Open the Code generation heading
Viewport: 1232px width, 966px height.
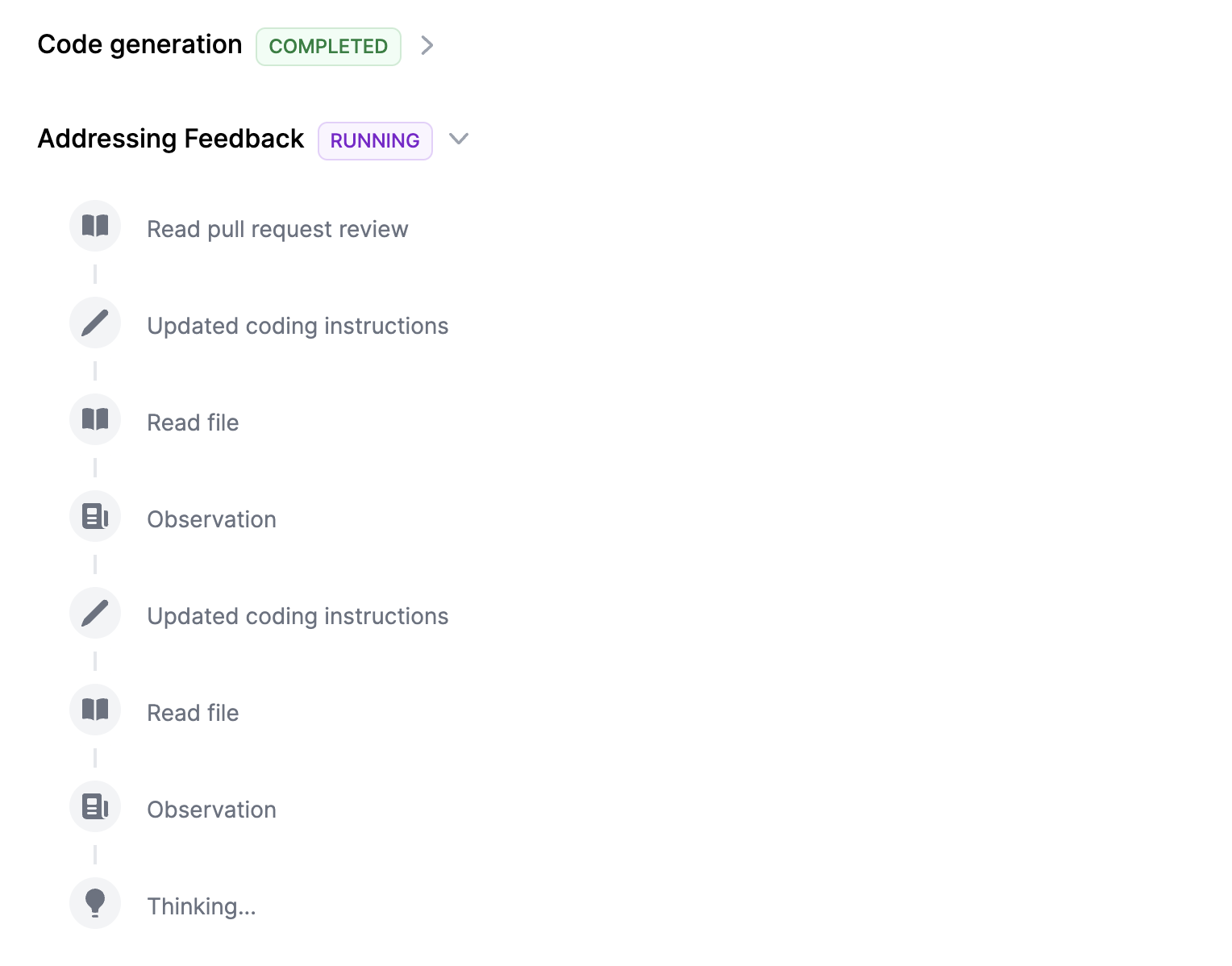[139, 44]
